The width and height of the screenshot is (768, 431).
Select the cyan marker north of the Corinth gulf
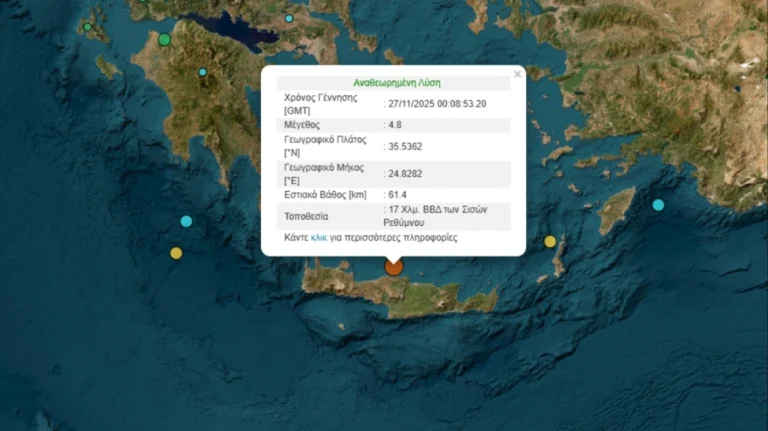coord(289,19)
